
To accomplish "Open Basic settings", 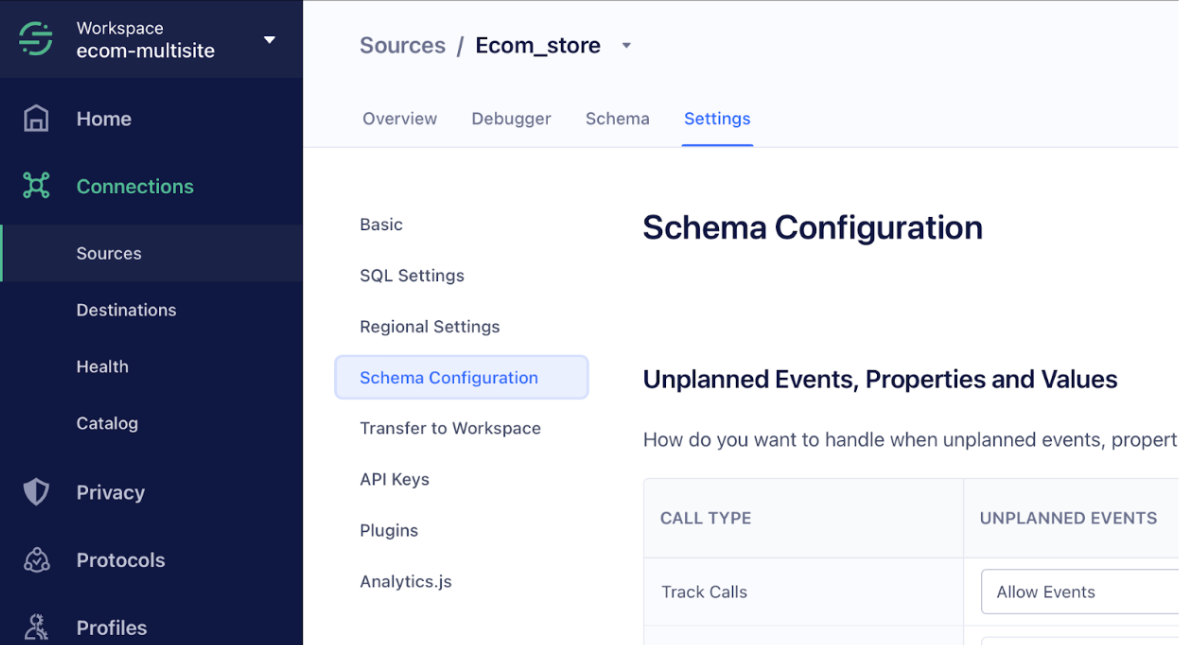I will pyautogui.click(x=381, y=225).
